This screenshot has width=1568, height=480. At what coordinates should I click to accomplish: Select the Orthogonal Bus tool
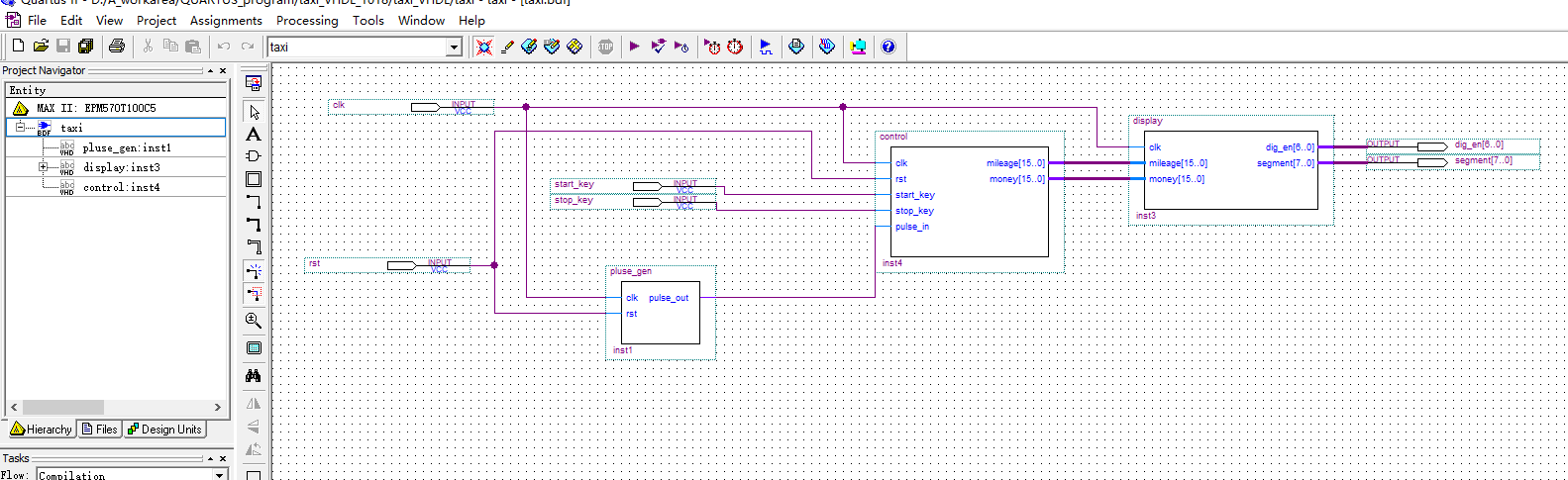click(x=254, y=225)
